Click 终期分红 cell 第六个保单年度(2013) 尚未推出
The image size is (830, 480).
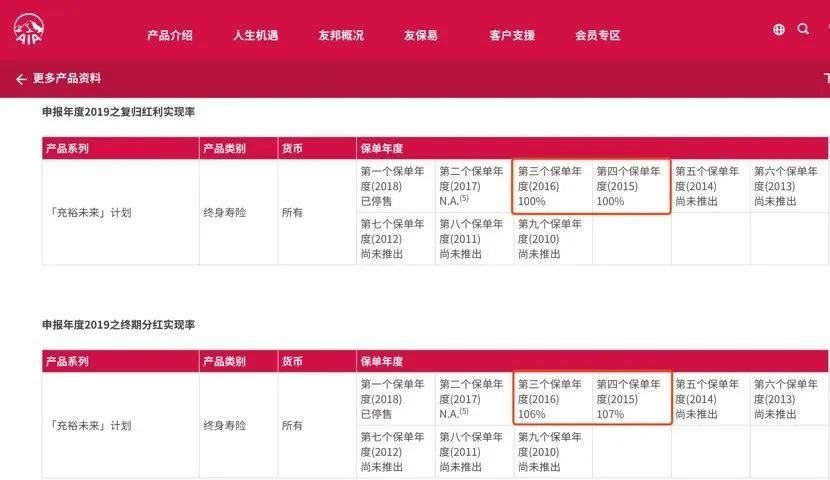click(x=789, y=399)
